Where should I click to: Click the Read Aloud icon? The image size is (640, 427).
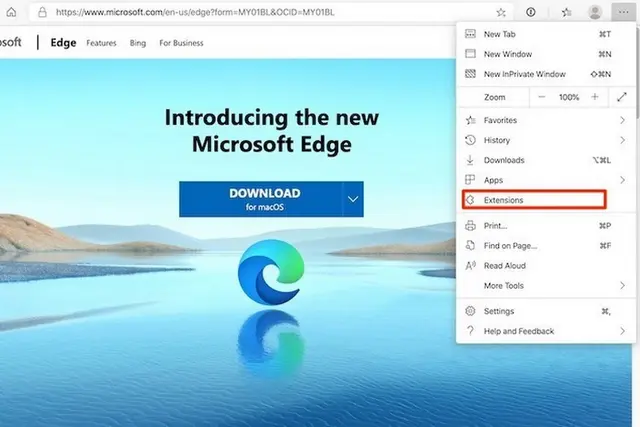click(471, 265)
